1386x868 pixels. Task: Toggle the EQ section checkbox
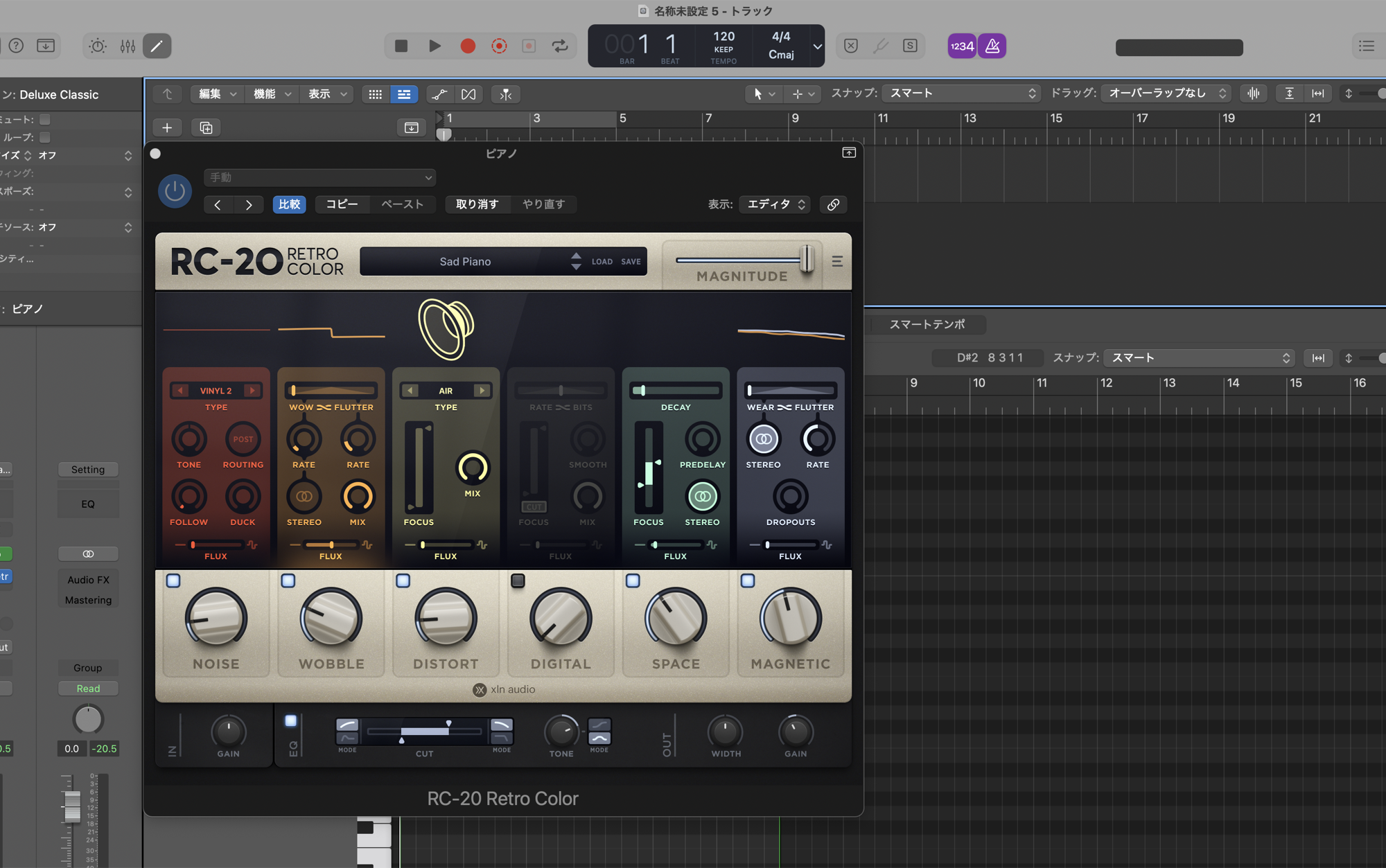(291, 721)
